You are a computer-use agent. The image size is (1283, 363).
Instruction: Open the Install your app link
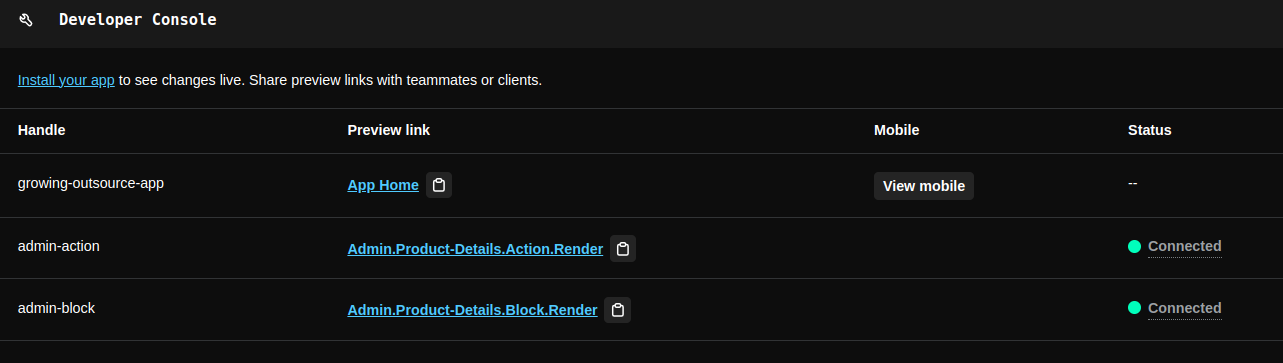click(x=66, y=80)
